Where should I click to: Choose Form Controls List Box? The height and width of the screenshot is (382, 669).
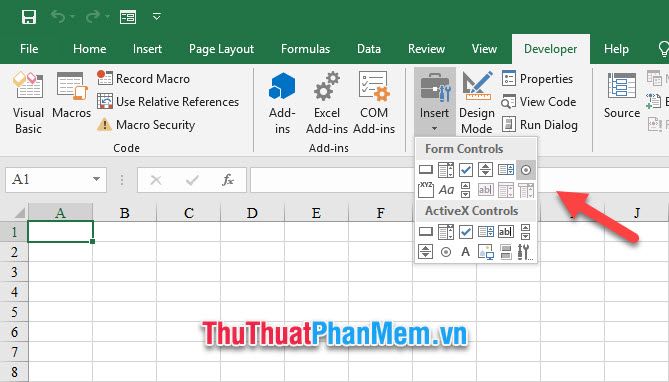[506, 169]
